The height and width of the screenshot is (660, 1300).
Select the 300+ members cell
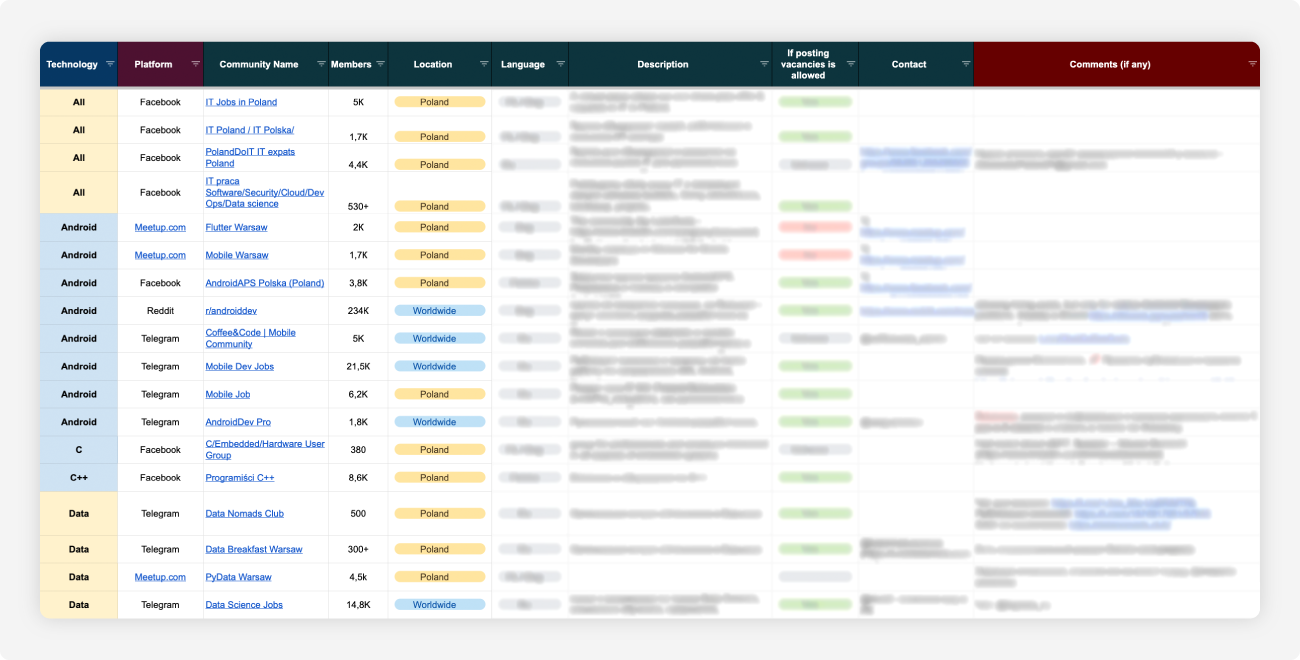click(358, 549)
